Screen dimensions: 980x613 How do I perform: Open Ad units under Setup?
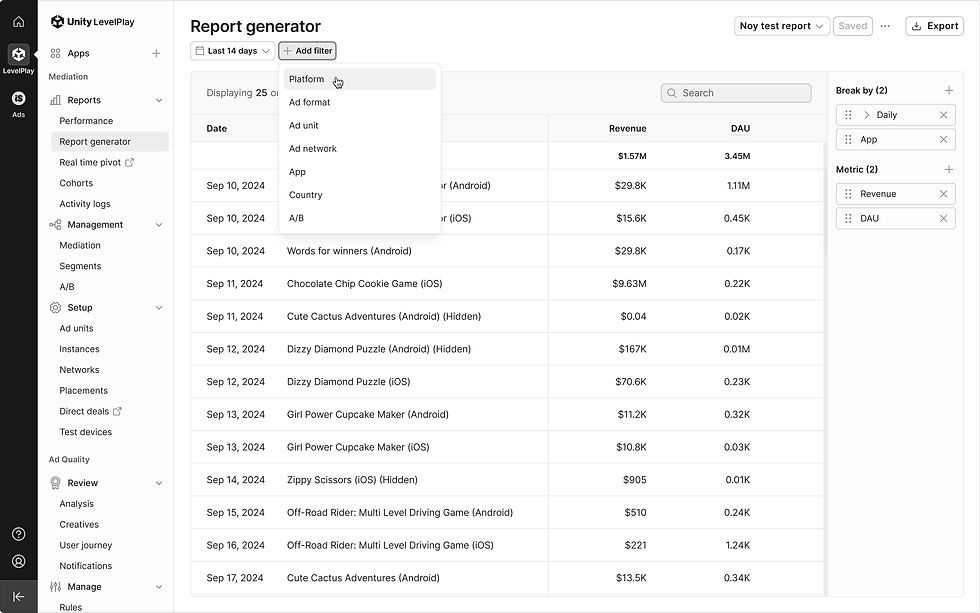pos(76,328)
